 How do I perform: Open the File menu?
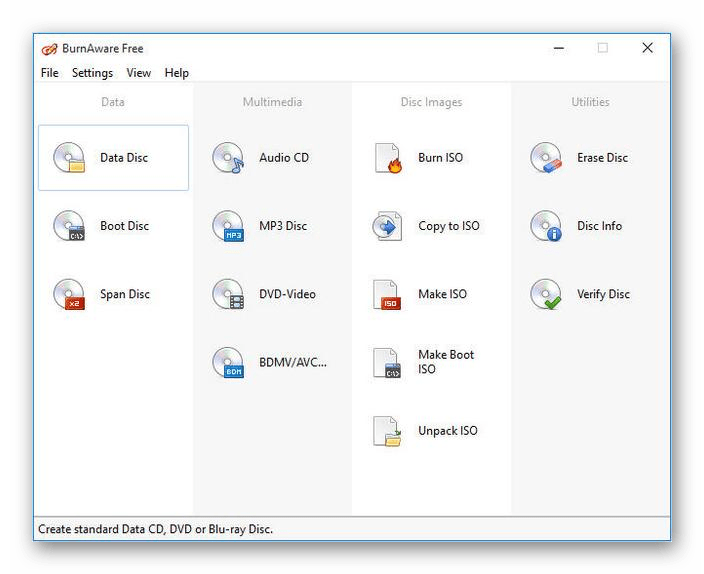pyautogui.click(x=50, y=73)
